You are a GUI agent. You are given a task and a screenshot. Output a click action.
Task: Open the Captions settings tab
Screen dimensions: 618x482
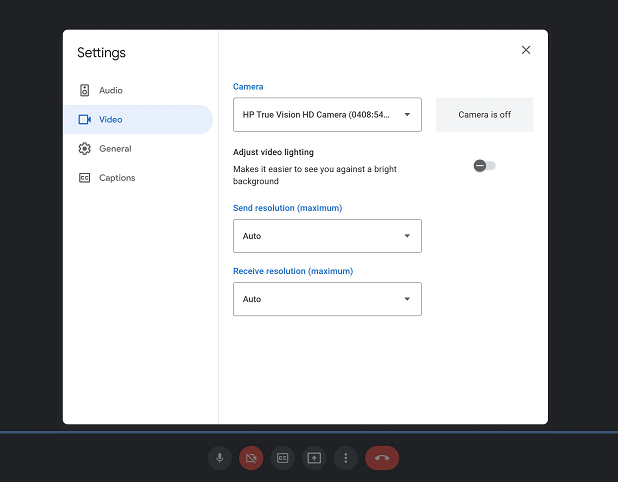coord(138,178)
